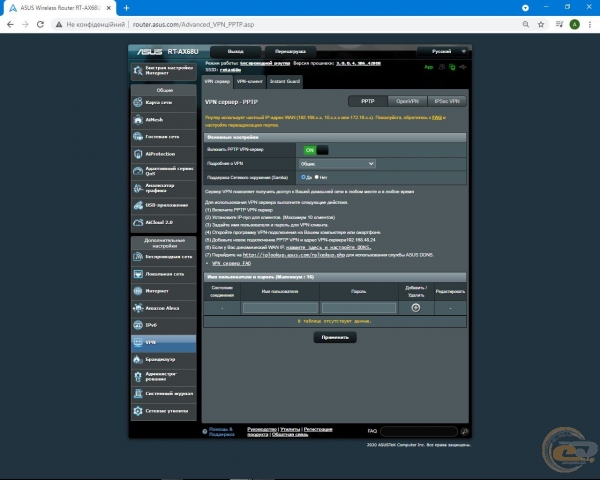Open Помощь & Поддержка link
Viewport: 600px width, 480px height.
(x=221, y=432)
